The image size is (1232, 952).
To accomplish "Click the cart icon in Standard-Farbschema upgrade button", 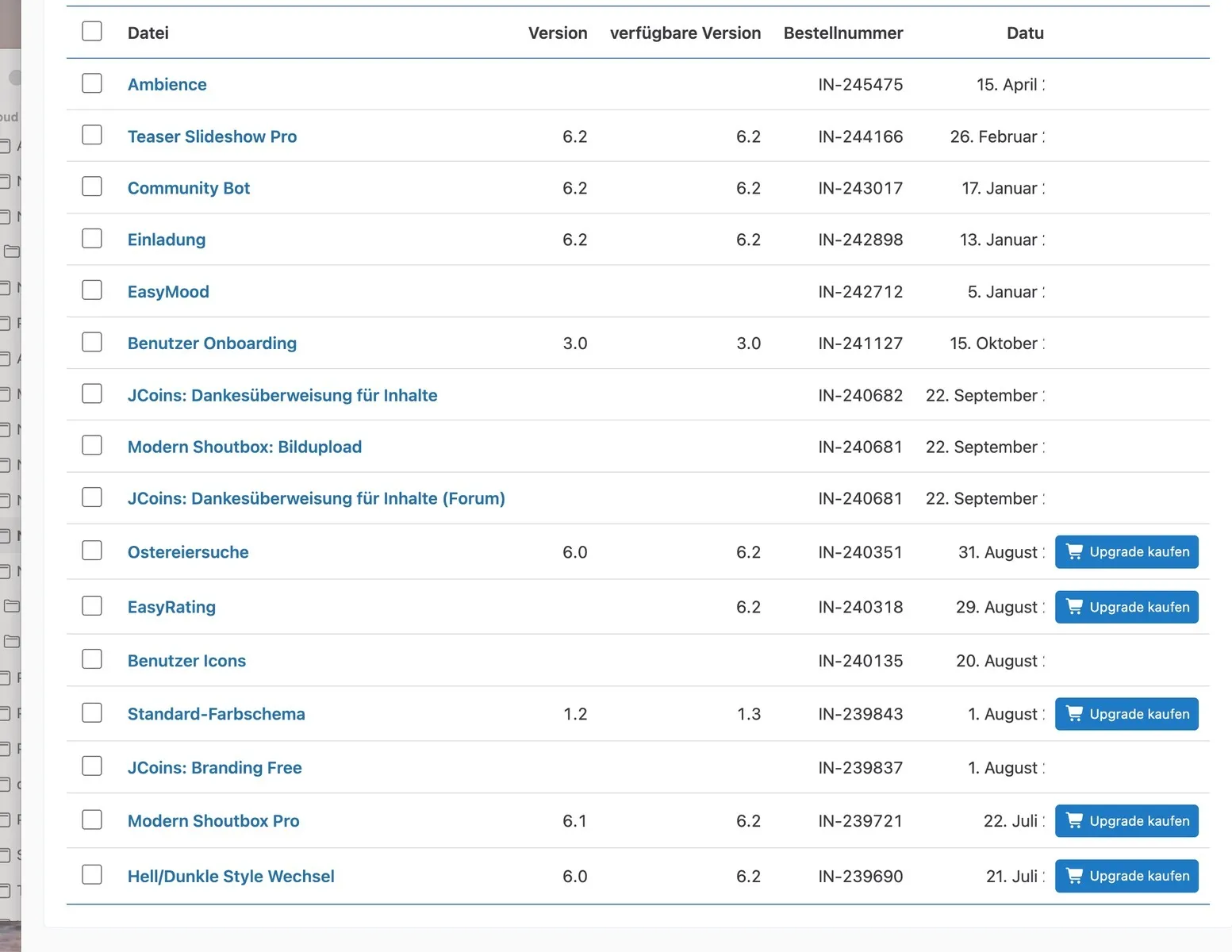I will coord(1074,714).
